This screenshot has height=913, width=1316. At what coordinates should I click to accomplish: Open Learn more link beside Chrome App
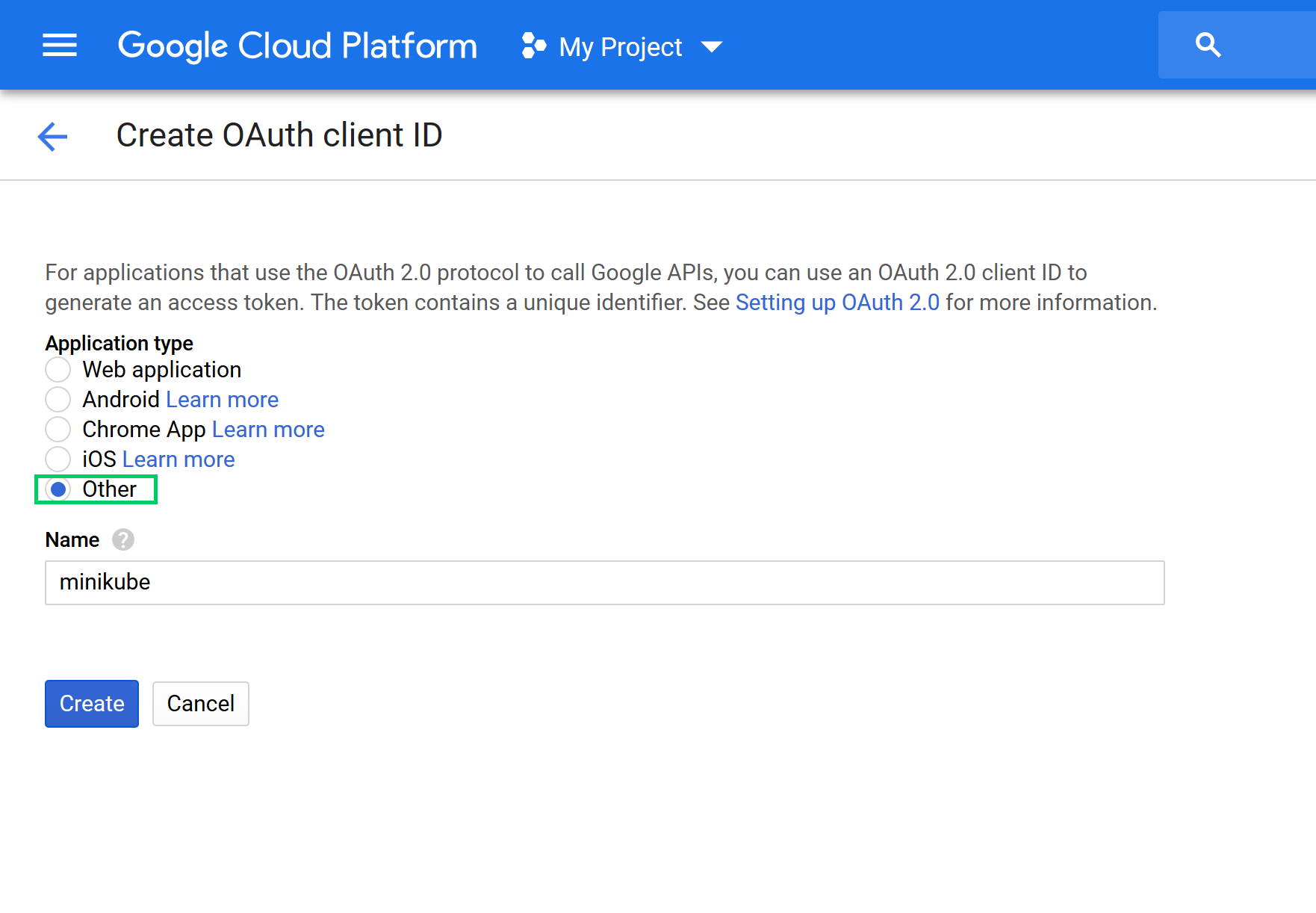click(268, 430)
